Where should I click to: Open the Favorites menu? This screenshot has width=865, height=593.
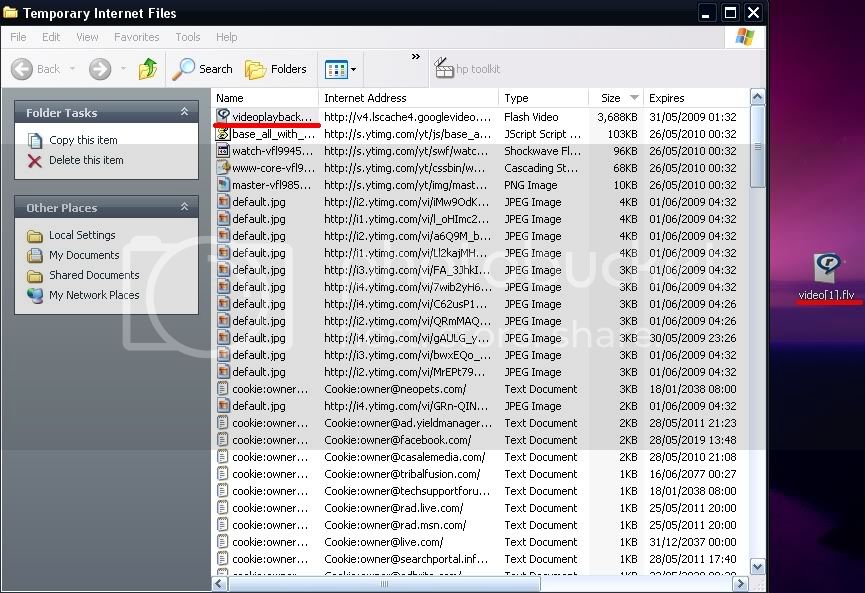[136, 37]
